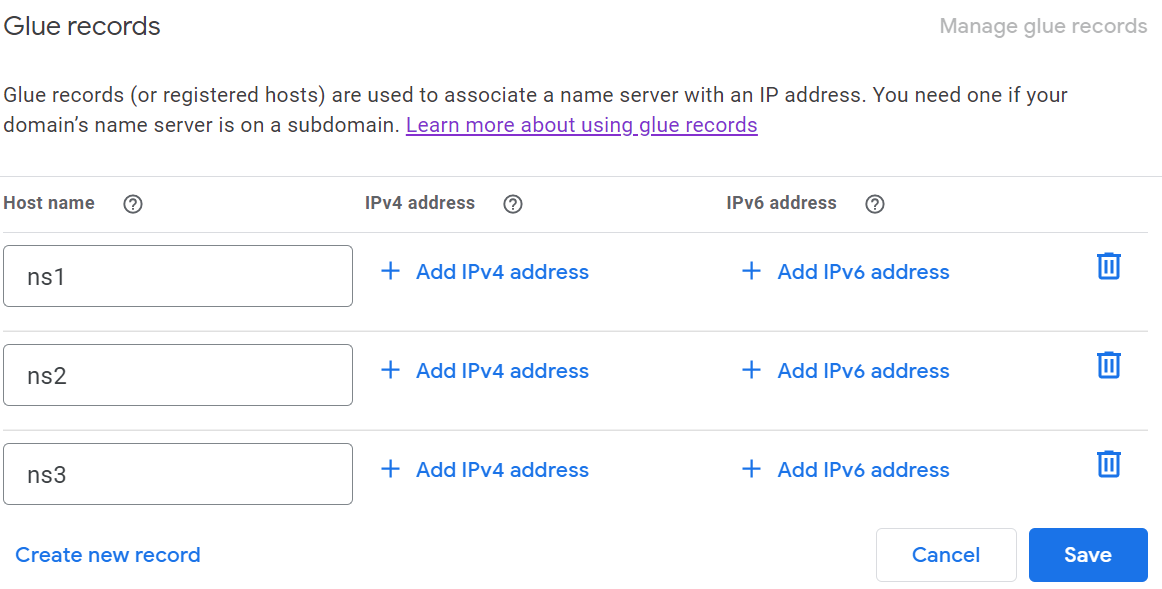Open Learn more about using glue records
This screenshot has height=589, width=1162.
pyautogui.click(x=581, y=125)
